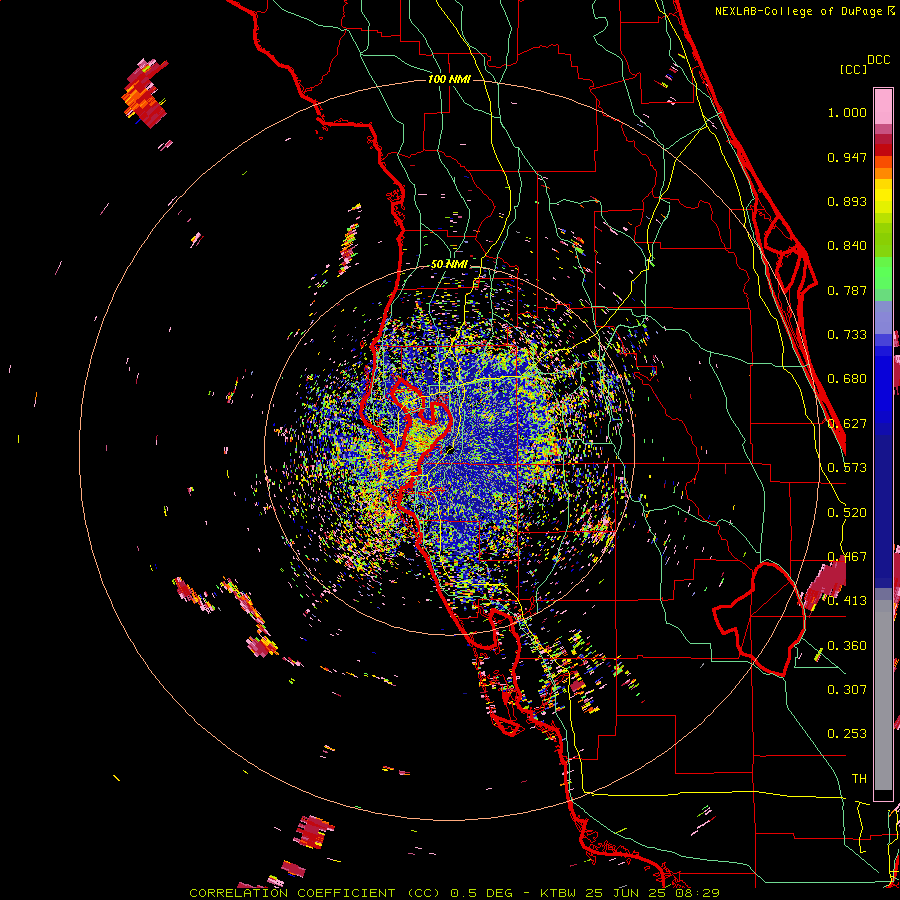The image size is (900, 900).
Task: Pick the yellow segment of the color bar
Action: pos(883,197)
